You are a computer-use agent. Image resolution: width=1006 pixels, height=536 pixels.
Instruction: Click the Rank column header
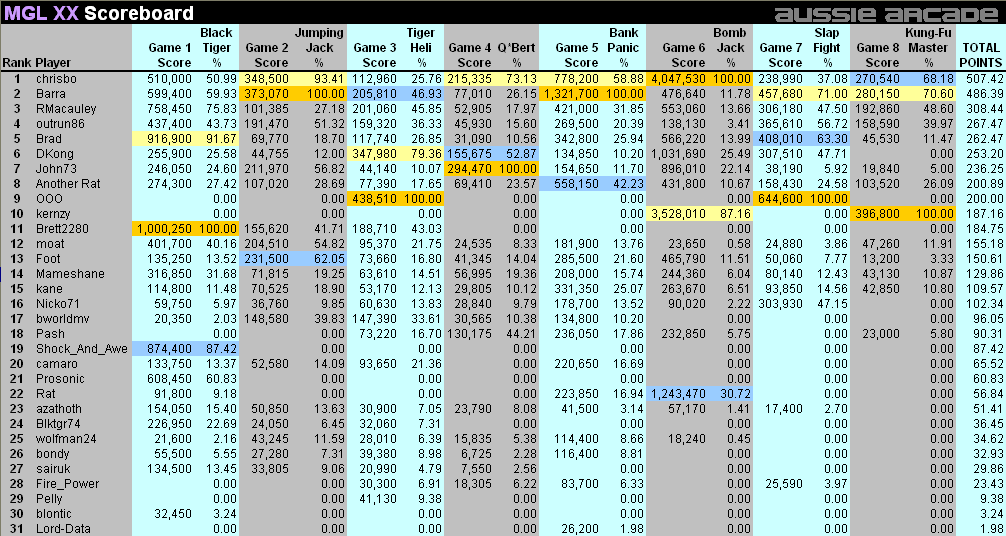coord(16,63)
